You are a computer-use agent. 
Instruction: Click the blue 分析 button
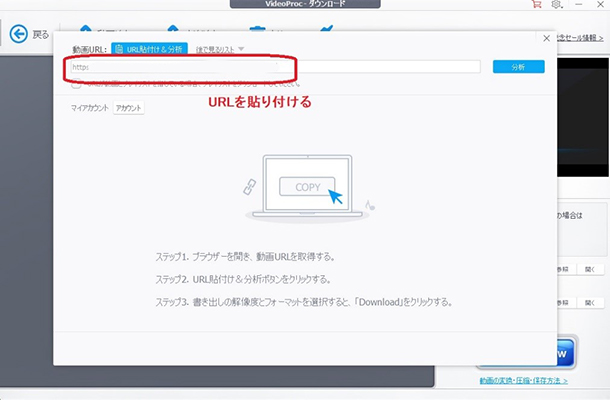(519, 67)
